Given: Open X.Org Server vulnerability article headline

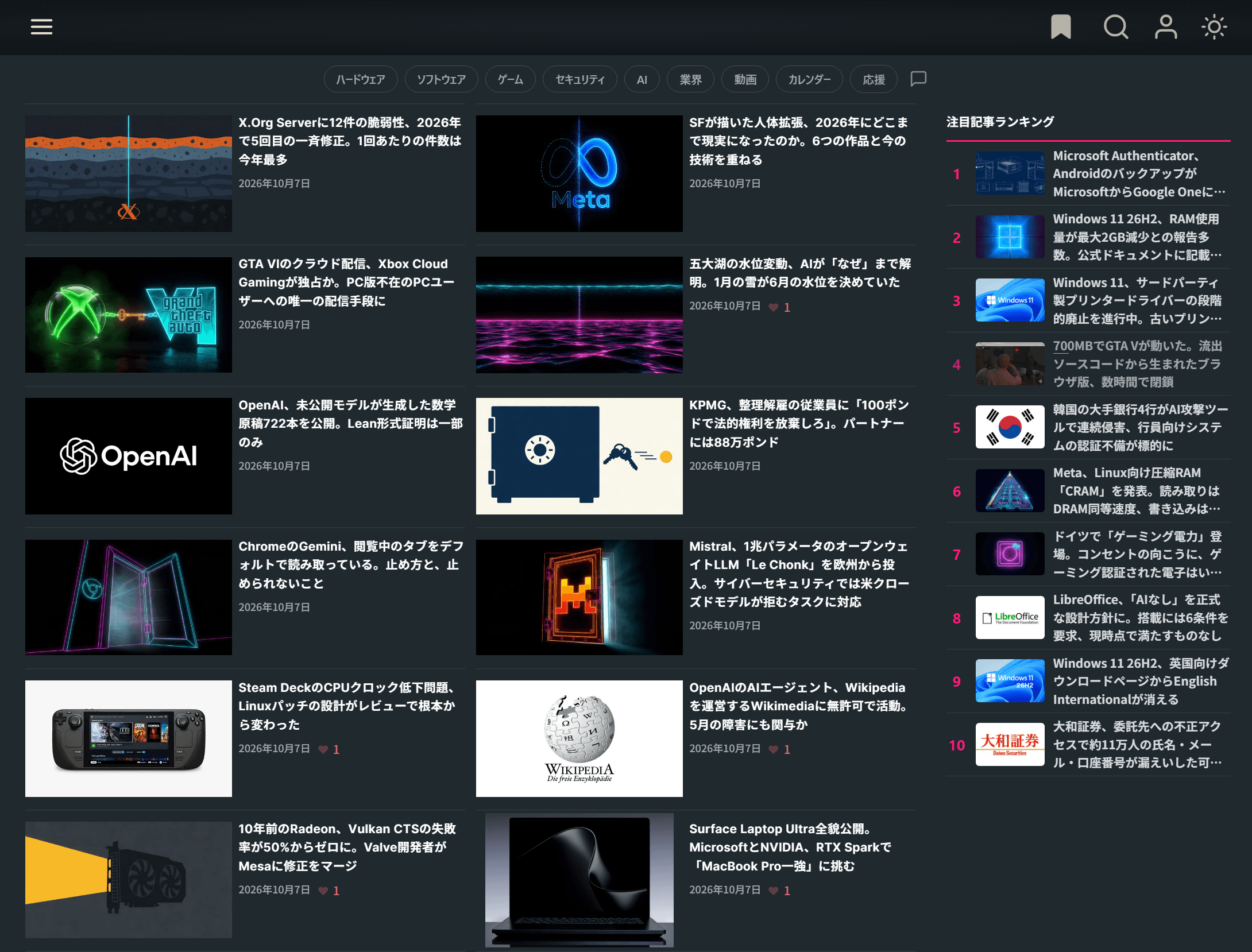Looking at the screenshot, I should [x=350, y=141].
